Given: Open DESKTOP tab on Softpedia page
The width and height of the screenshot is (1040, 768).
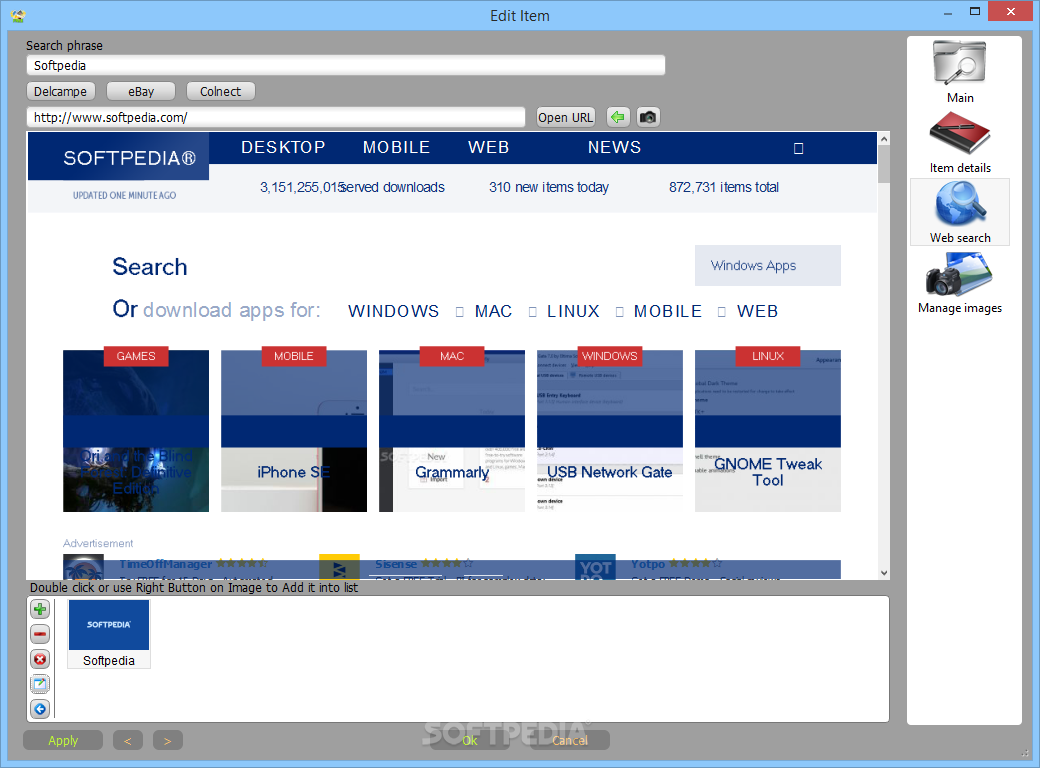Looking at the screenshot, I should click(283, 147).
